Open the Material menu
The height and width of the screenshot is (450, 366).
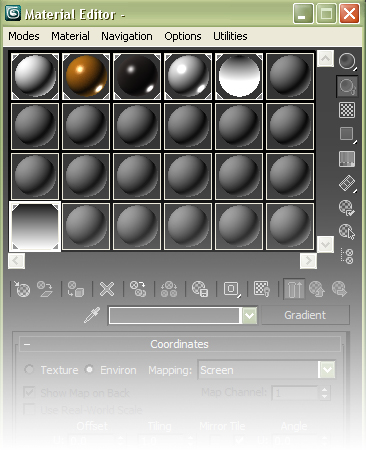[70, 36]
